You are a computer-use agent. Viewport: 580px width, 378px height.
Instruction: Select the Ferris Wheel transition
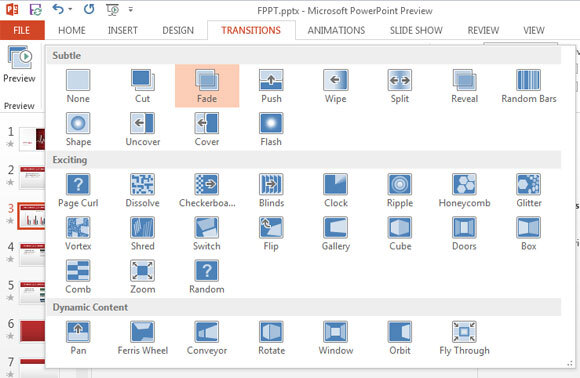coord(142,338)
